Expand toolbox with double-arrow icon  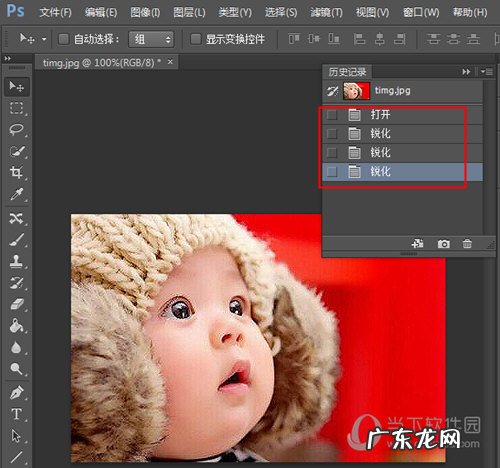click(x=8, y=59)
